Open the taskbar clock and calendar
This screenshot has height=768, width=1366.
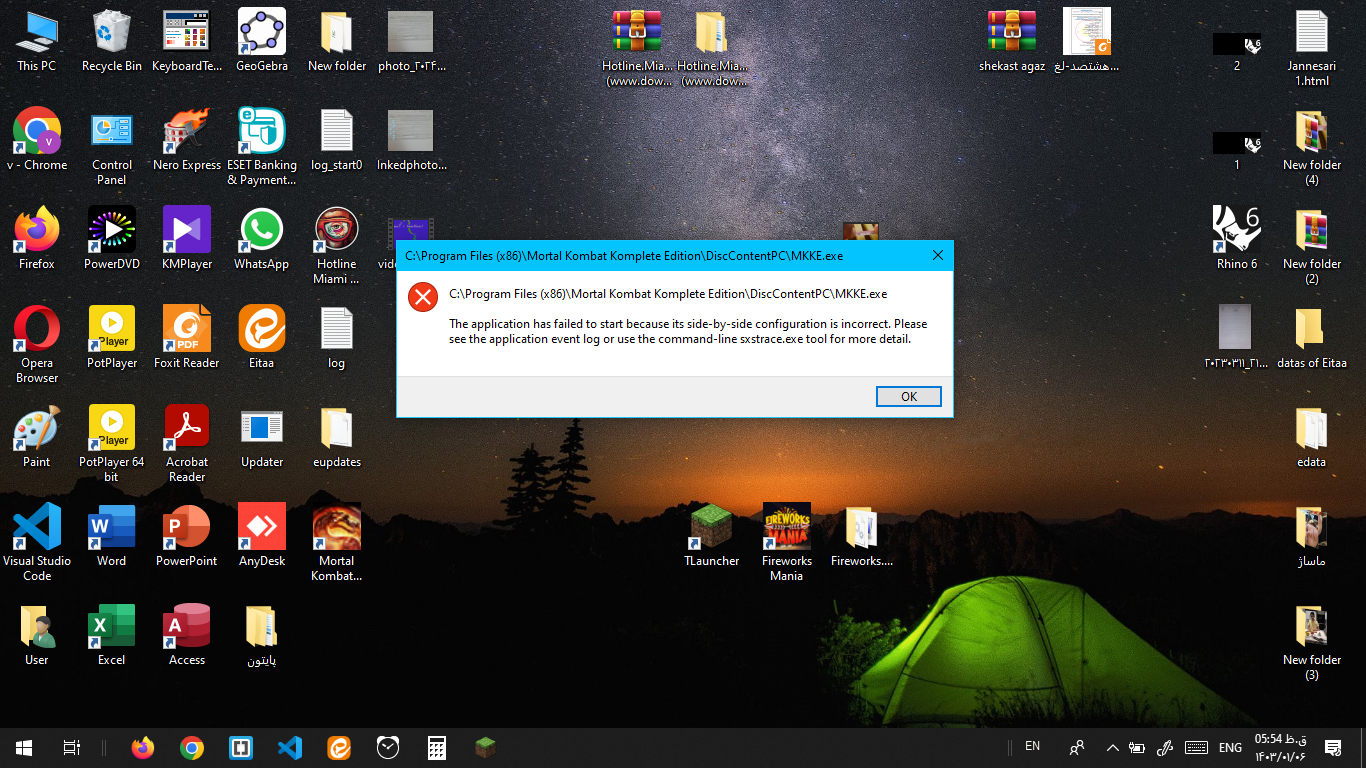[x=1281, y=748]
